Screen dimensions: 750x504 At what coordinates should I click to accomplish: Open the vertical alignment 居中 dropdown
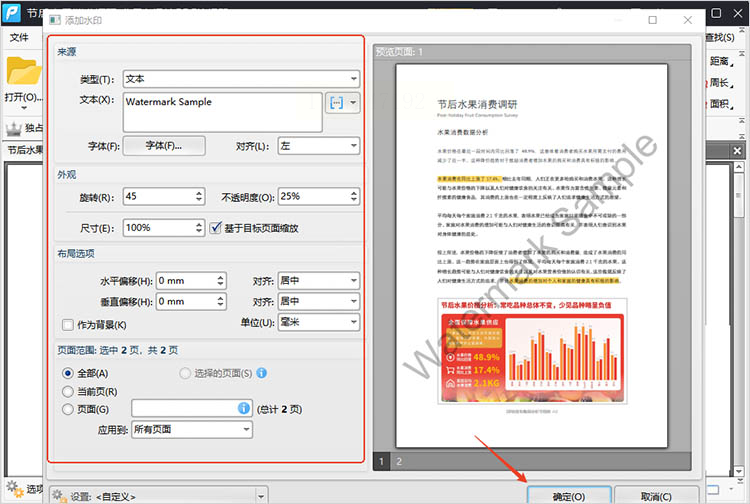[x=319, y=301]
